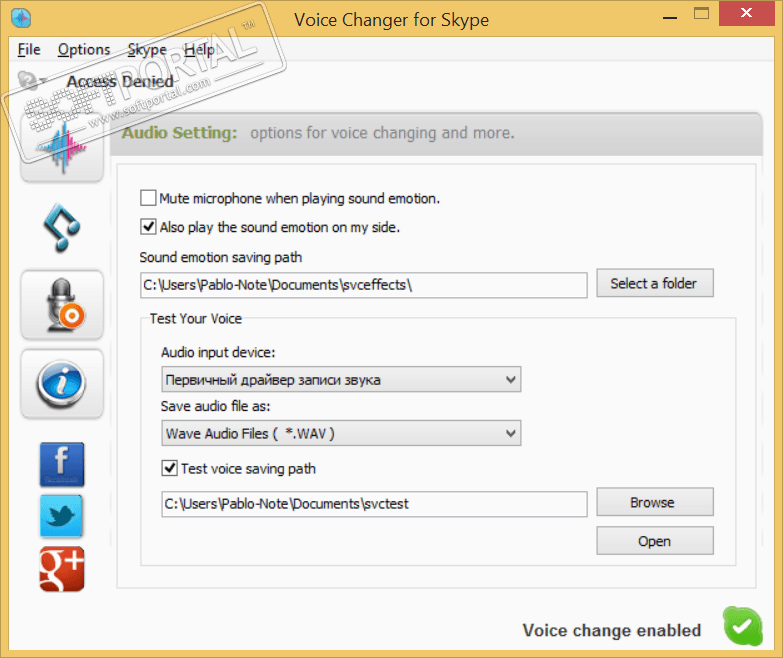
Task: Open the Twitter bird icon
Action: [62, 516]
